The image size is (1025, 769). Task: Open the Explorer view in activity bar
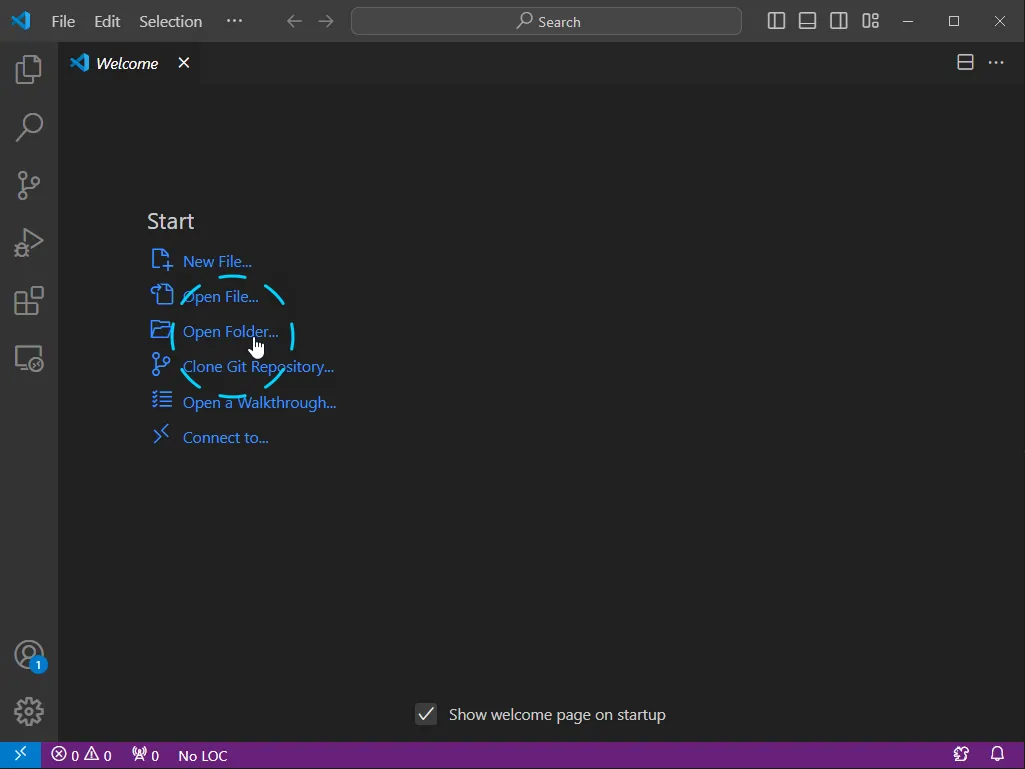(29, 70)
